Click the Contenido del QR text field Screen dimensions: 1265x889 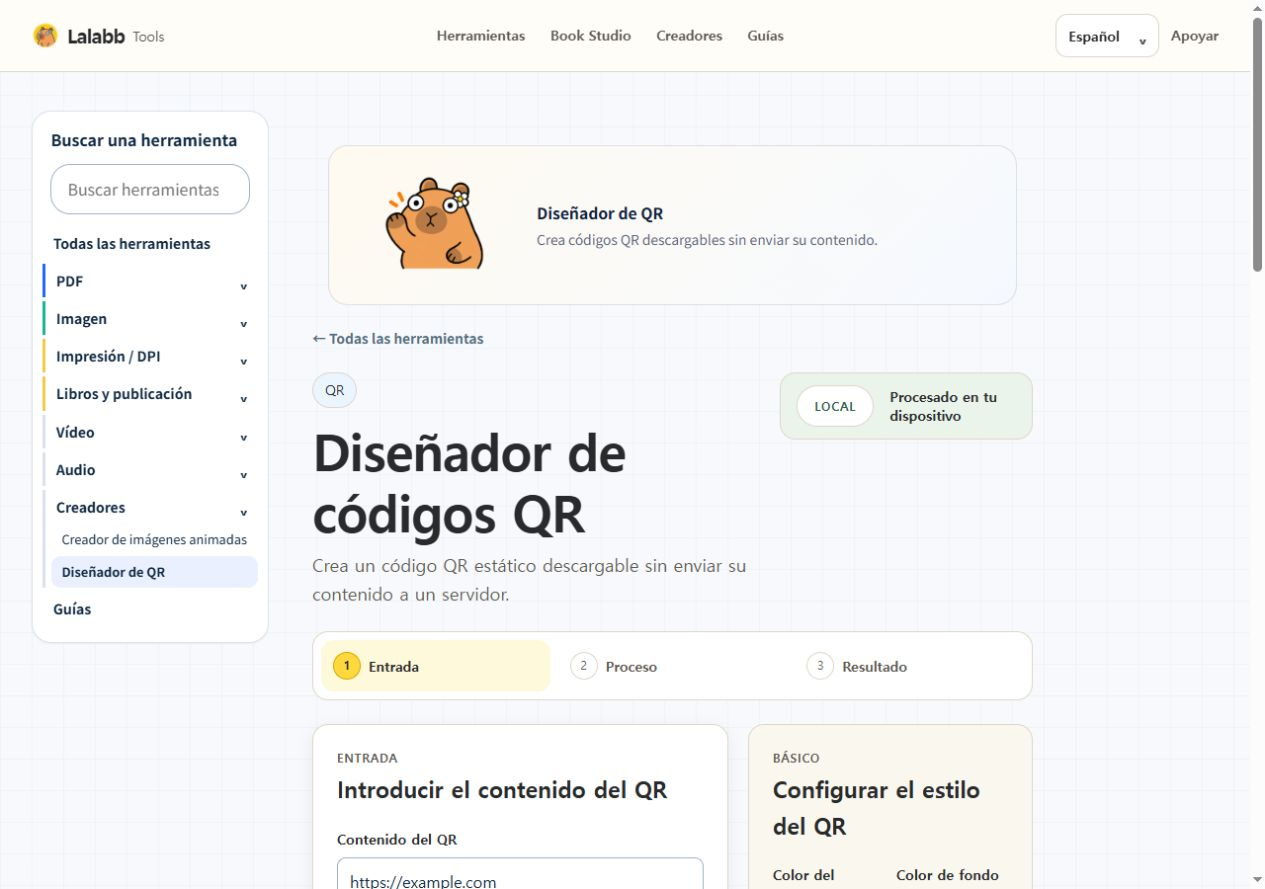coord(520,874)
